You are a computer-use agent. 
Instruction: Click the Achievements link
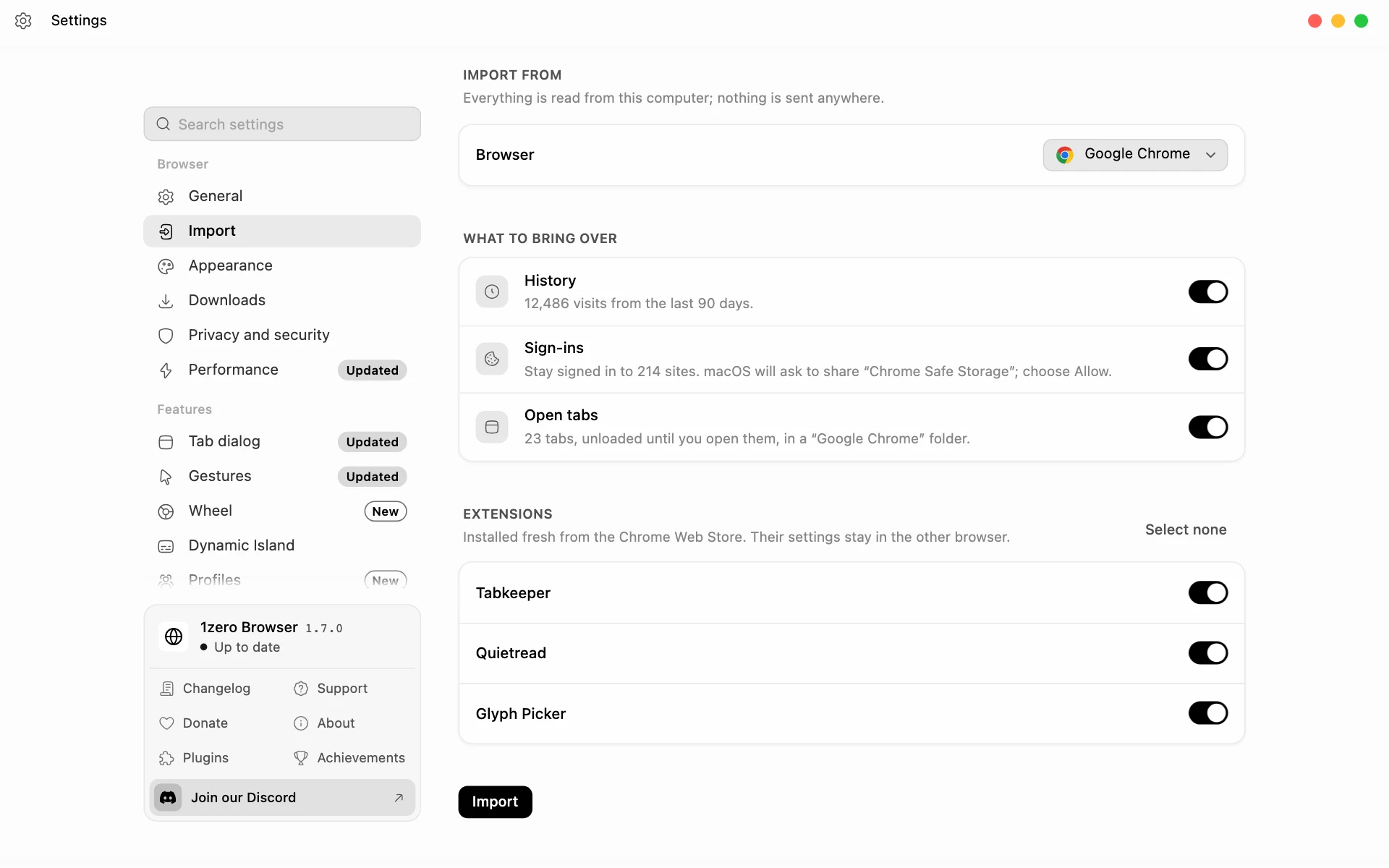[x=349, y=758]
